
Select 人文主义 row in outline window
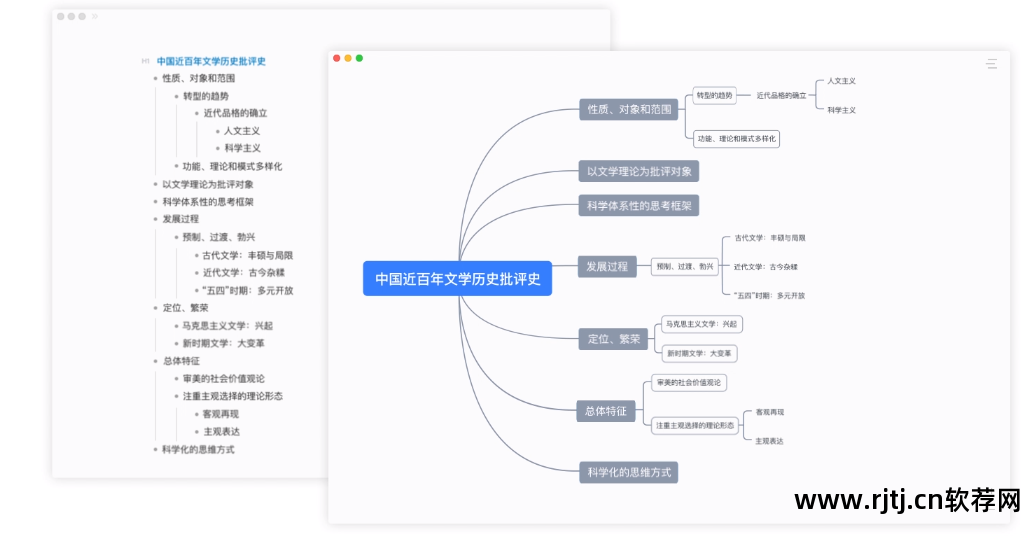pos(242,131)
